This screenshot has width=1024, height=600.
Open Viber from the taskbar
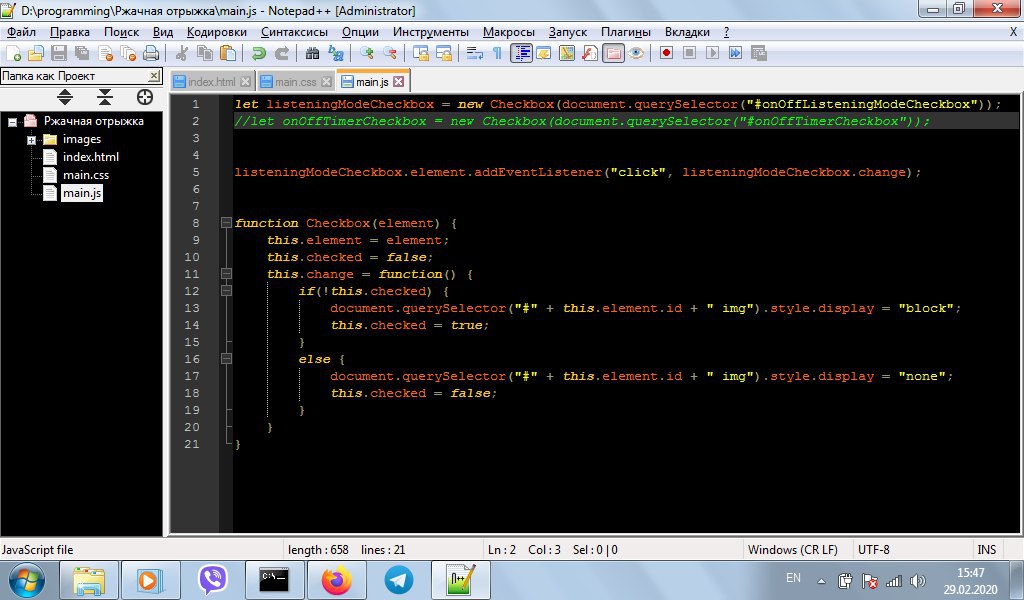pos(213,580)
